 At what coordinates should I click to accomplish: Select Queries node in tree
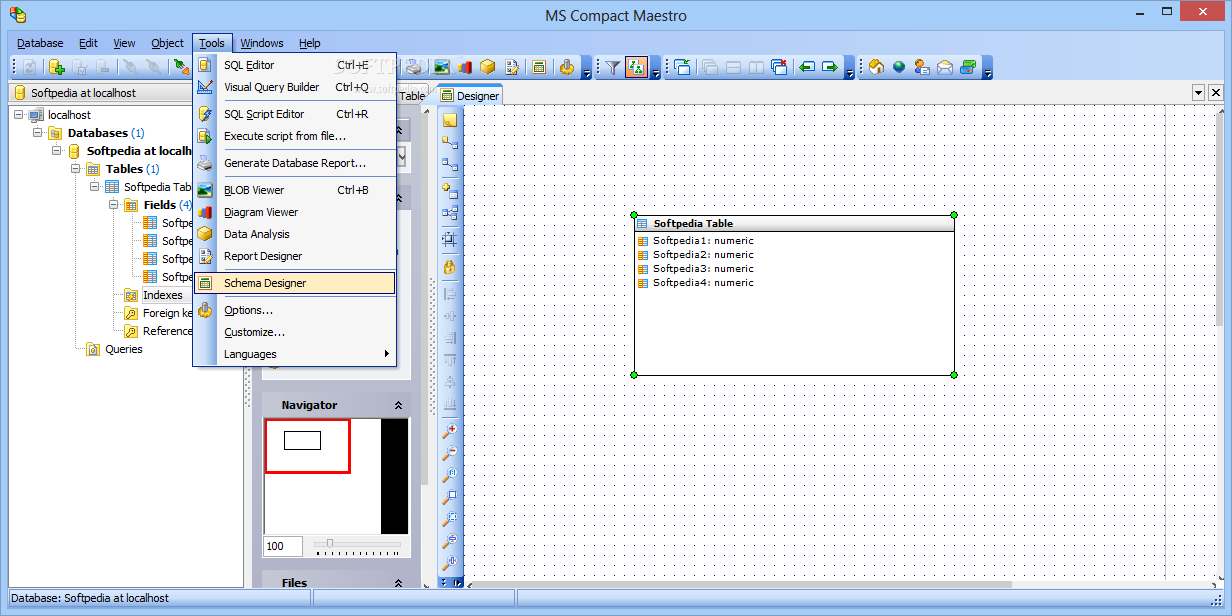coord(124,349)
